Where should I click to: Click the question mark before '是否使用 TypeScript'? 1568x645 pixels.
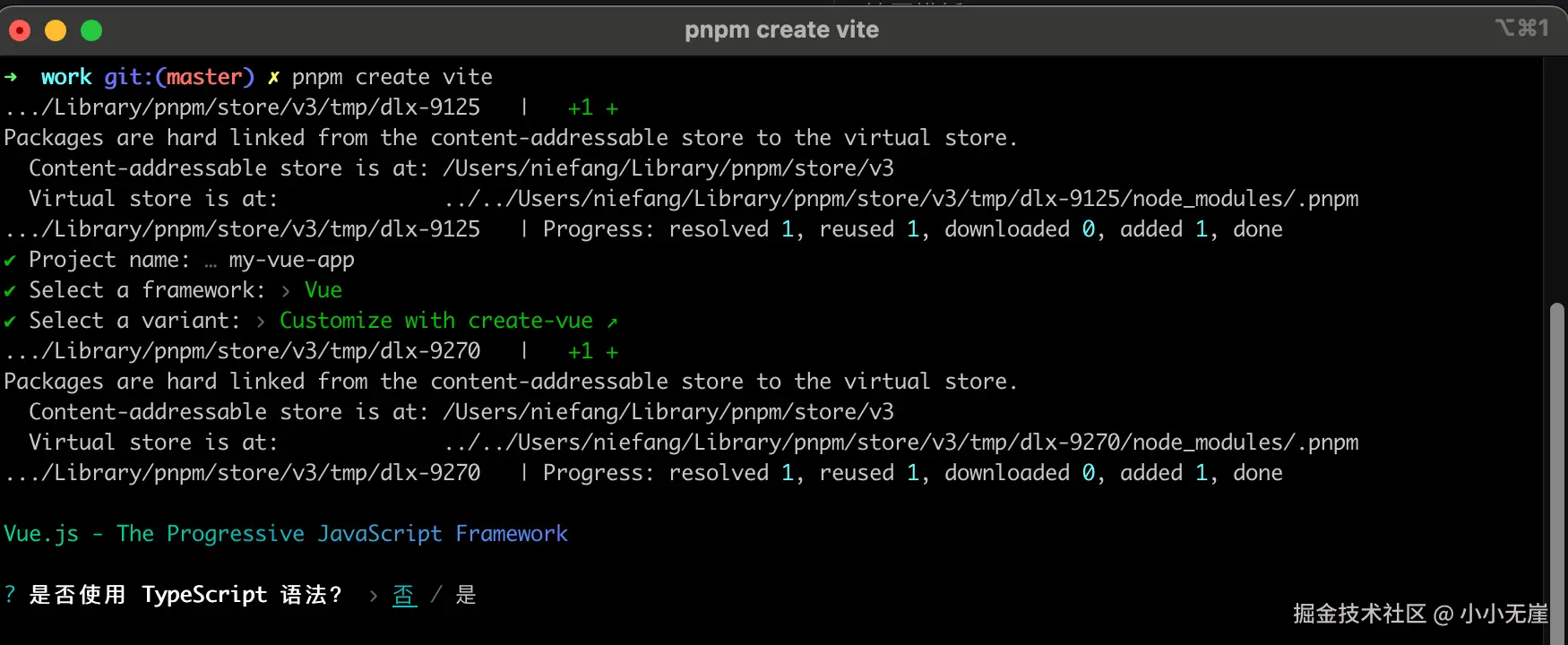(10, 595)
